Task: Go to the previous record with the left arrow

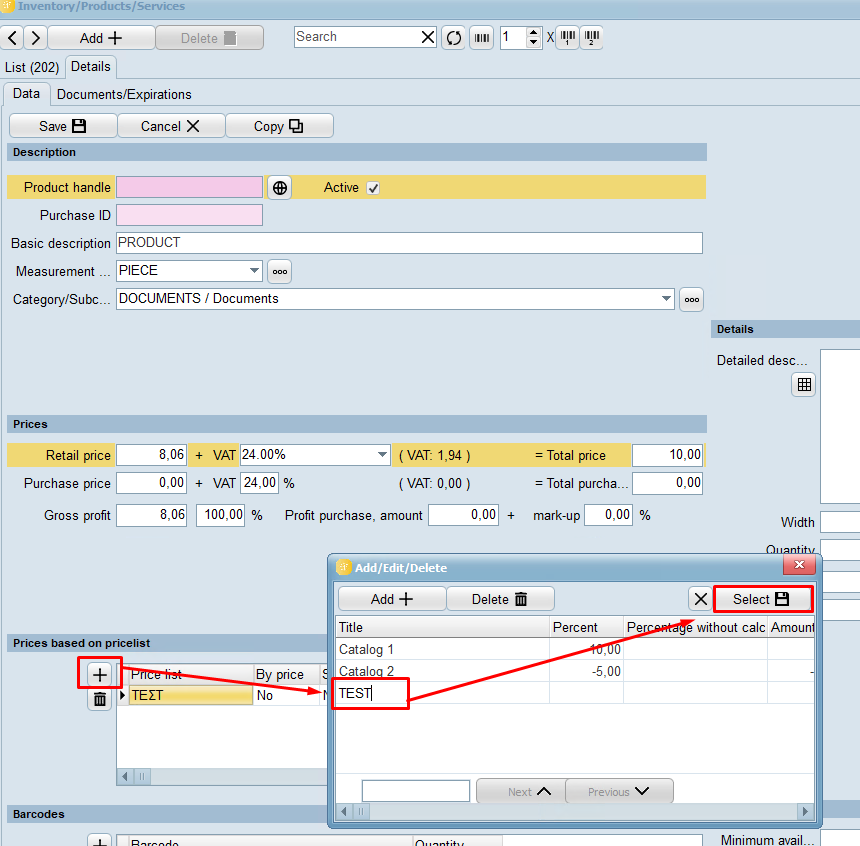Action: [x=12, y=38]
